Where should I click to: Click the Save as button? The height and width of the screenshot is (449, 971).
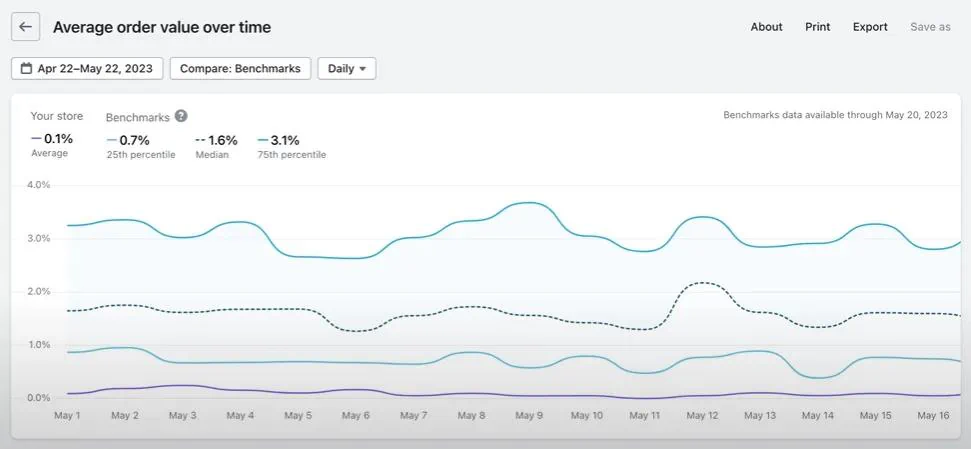point(930,27)
